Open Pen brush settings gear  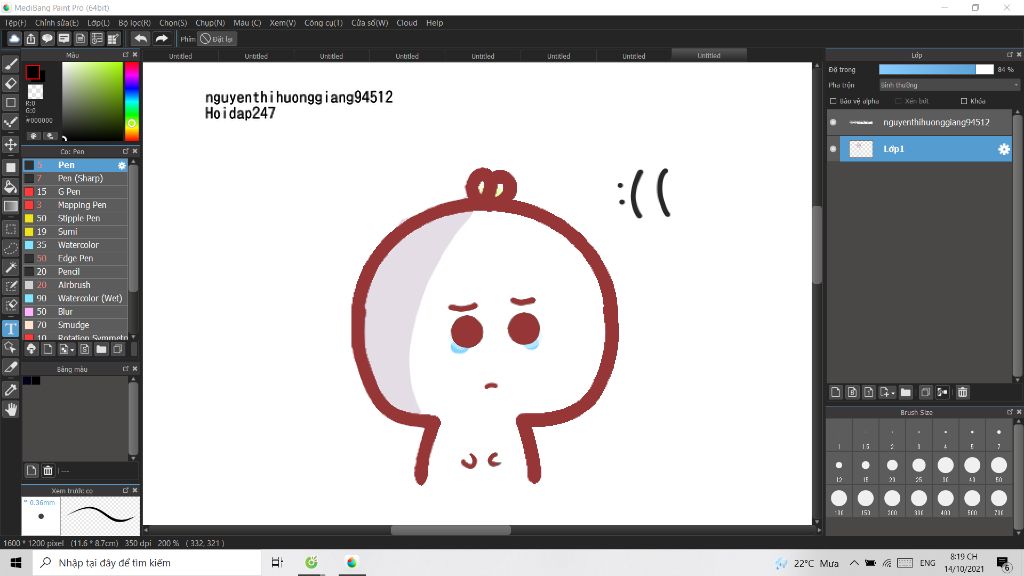(121, 165)
